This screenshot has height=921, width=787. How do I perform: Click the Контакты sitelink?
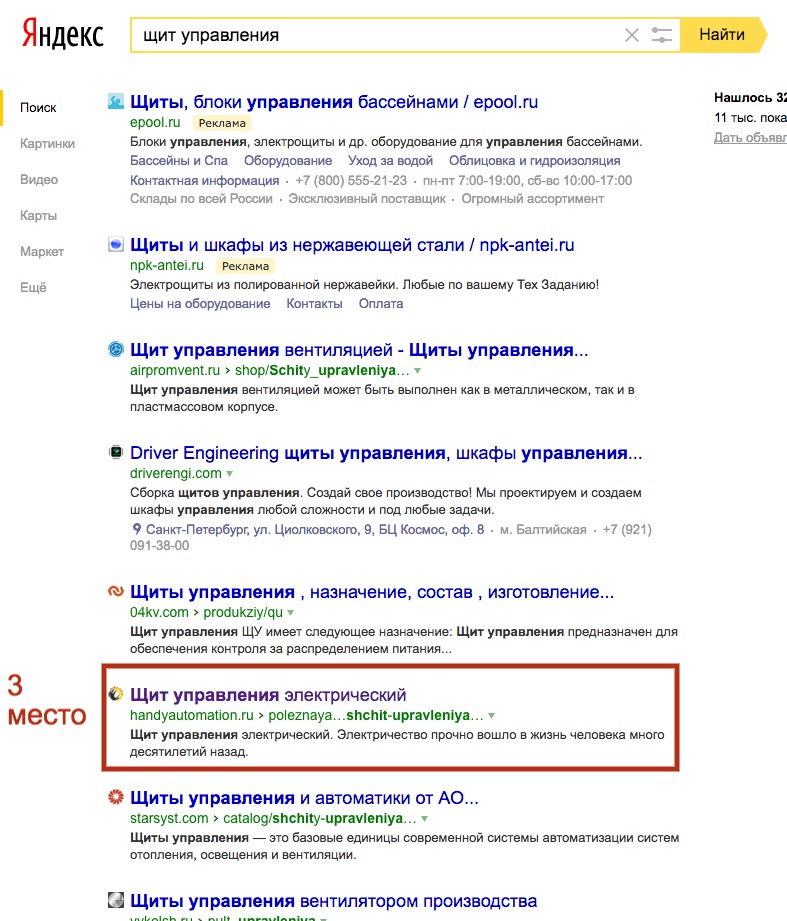tap(314, 304)
